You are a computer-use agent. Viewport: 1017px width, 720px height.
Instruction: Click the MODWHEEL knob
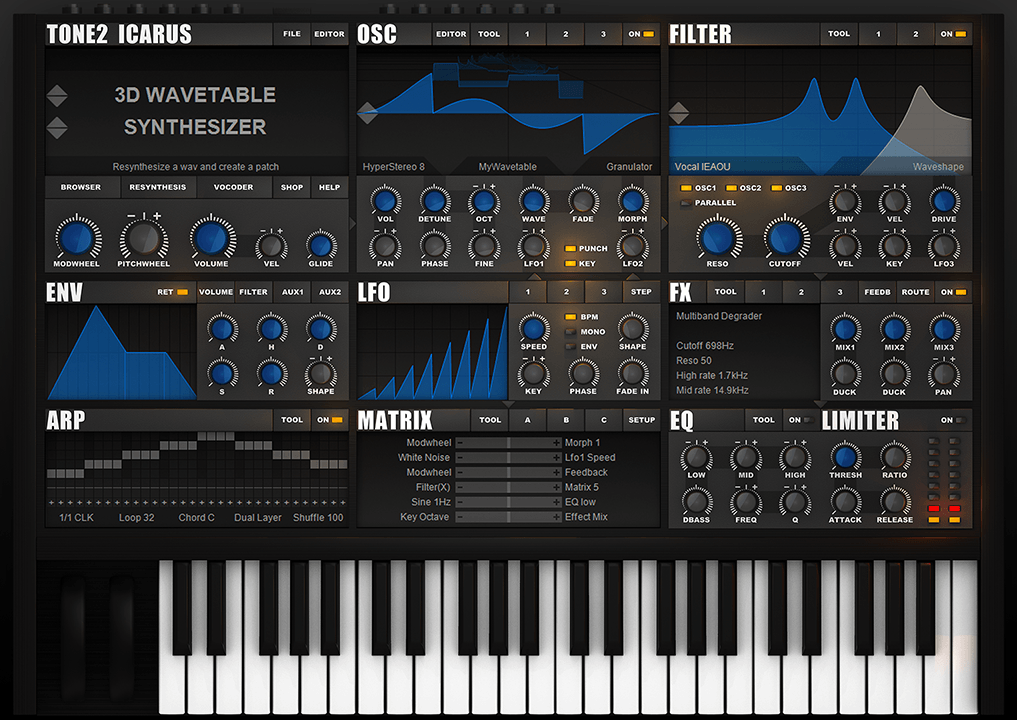point(77,238)
